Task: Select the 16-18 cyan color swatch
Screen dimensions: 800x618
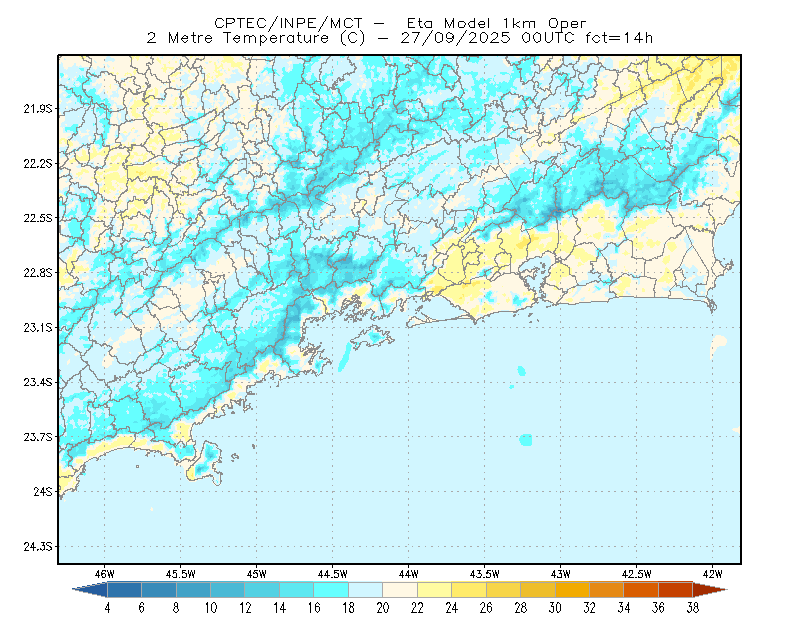Action: 331,589
